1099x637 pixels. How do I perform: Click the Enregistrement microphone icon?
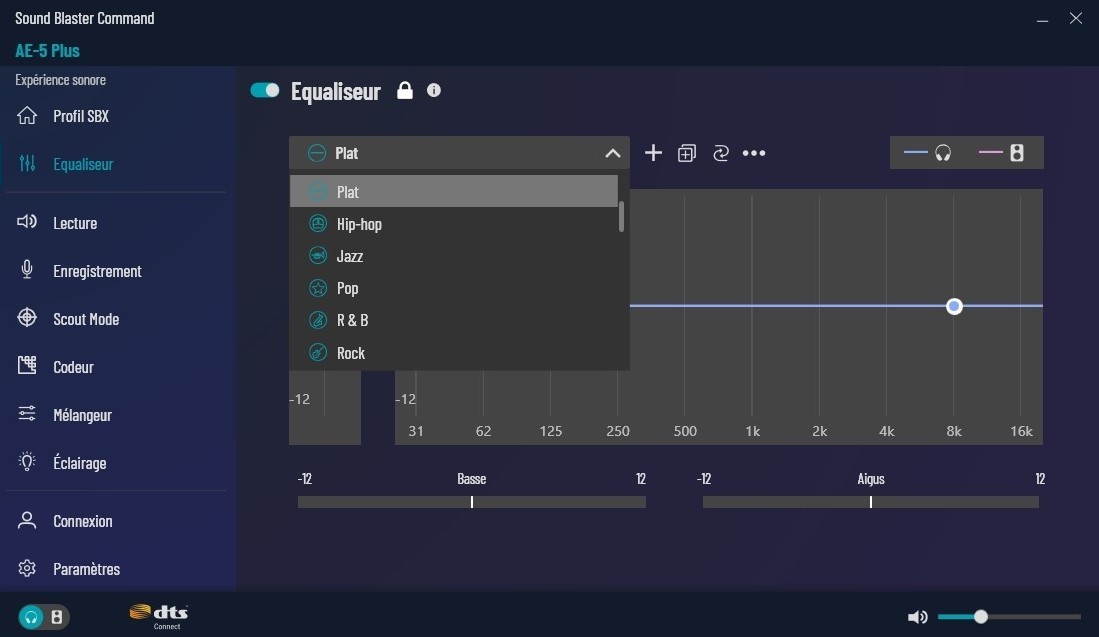[27, 270]
